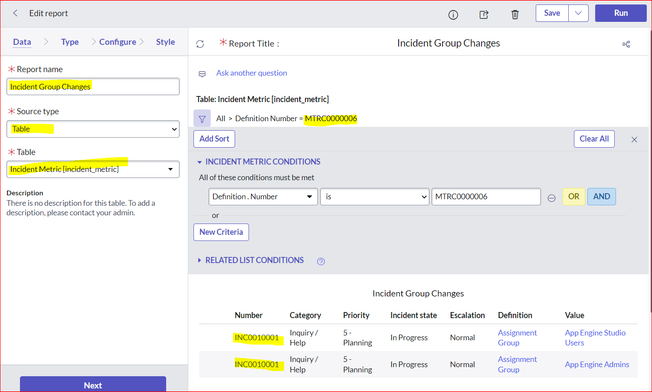The height and width of the screenshot is (392, 652).
Task: Add an OR condition
Action: [574, 197]
